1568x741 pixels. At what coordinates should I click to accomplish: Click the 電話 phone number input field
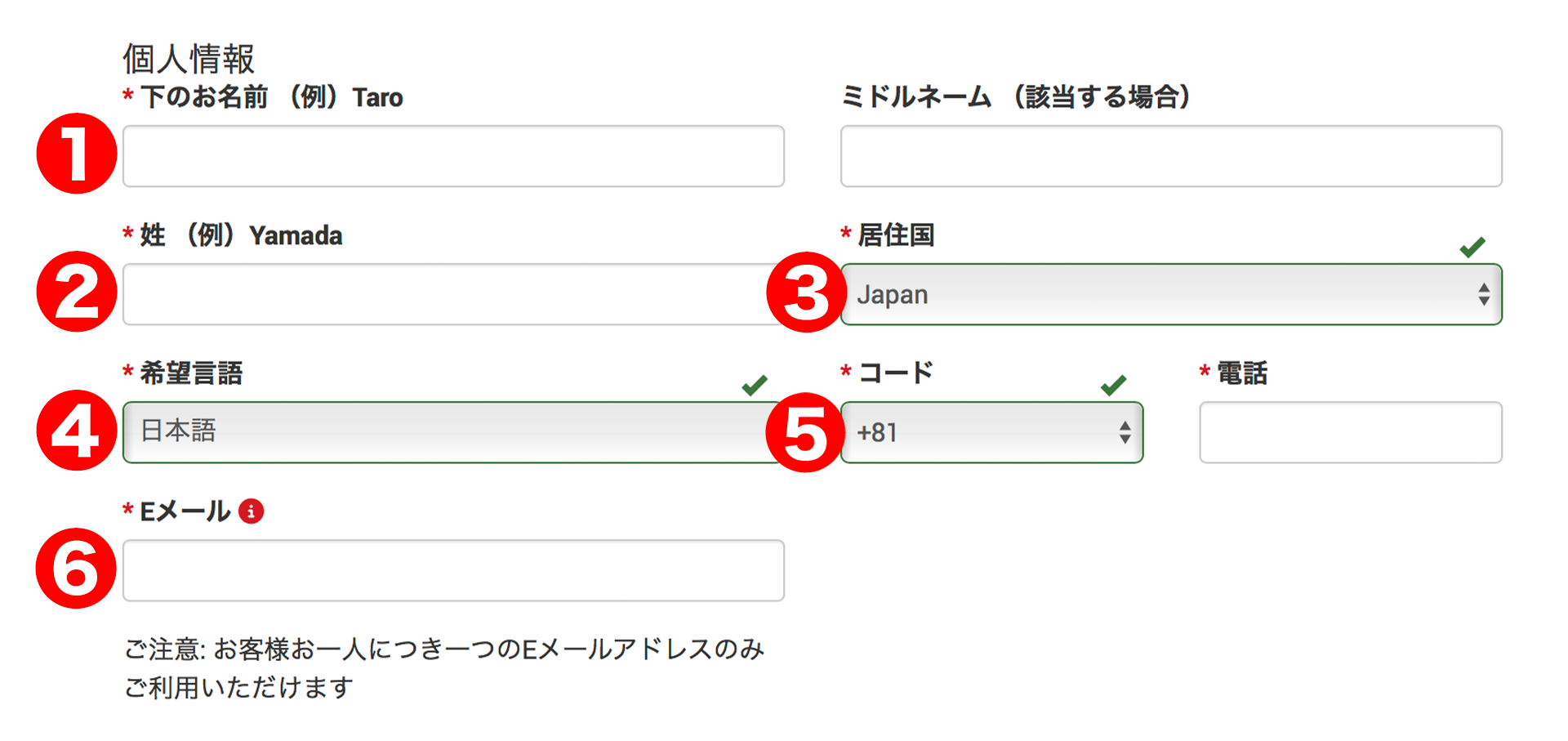1350,432
